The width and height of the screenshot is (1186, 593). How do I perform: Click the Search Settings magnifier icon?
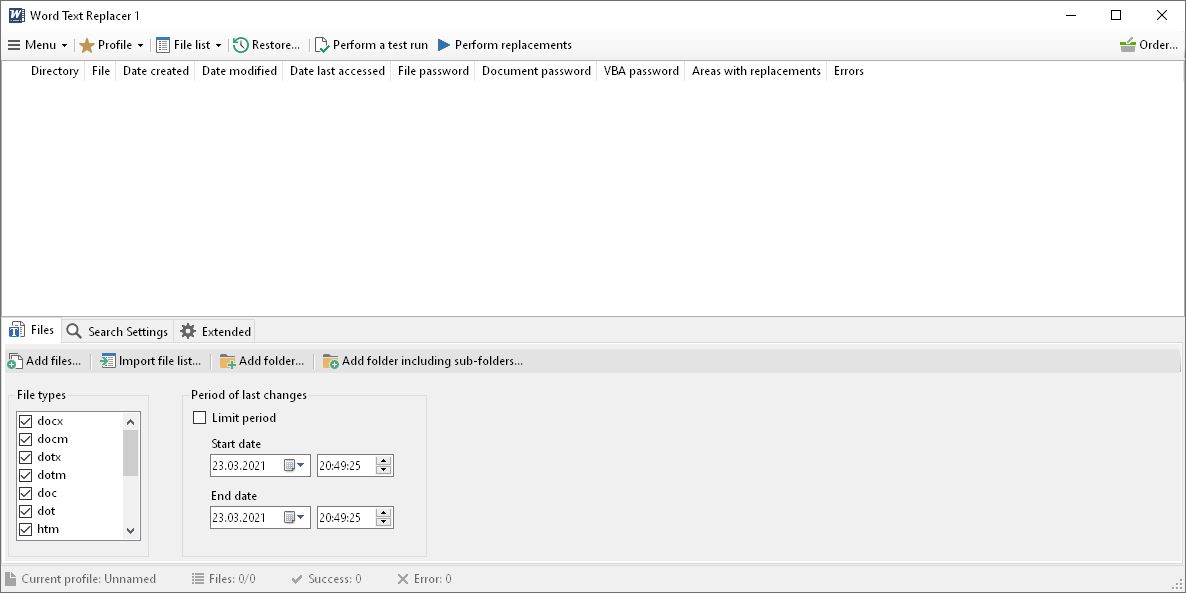[73, 331]
